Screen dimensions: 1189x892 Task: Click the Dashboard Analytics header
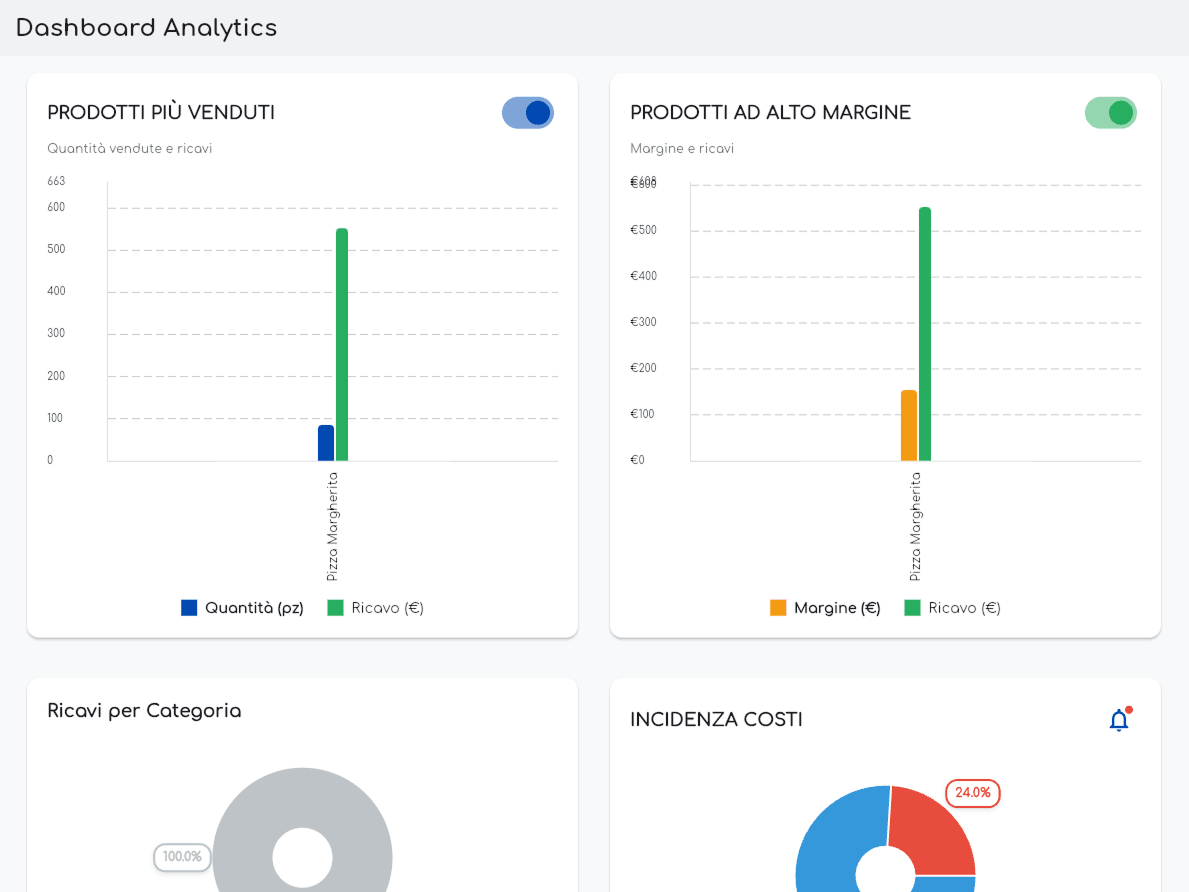click(146, 28)
